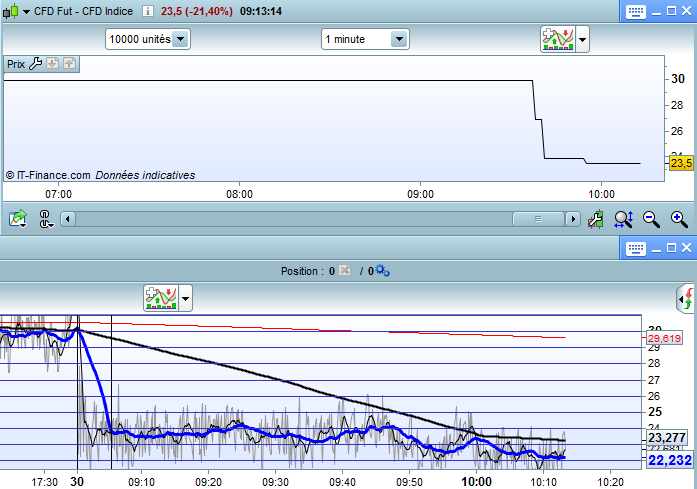Expand the 10000 unités dropdown
This screenshot has height=489, width=697.
pos(180,39)
